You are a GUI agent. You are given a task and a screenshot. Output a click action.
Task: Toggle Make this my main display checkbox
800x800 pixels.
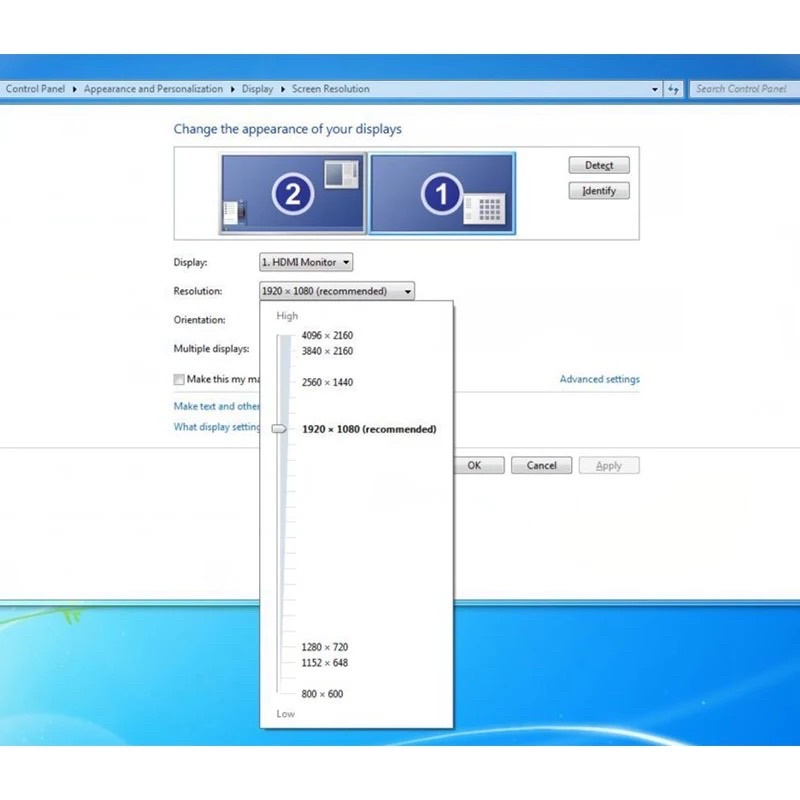coord(179,379)
